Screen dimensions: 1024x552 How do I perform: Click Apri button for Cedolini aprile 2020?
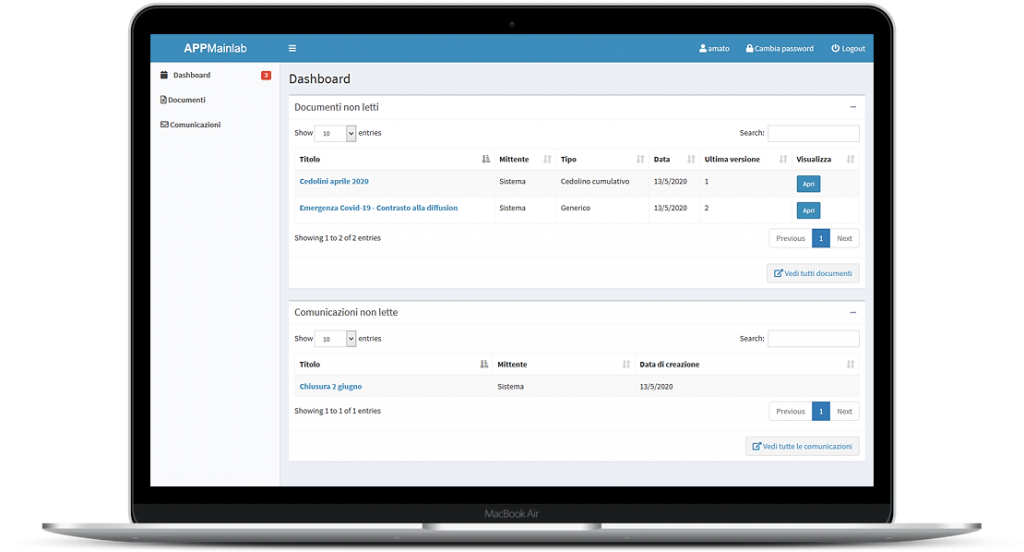(x=808, y=184)
